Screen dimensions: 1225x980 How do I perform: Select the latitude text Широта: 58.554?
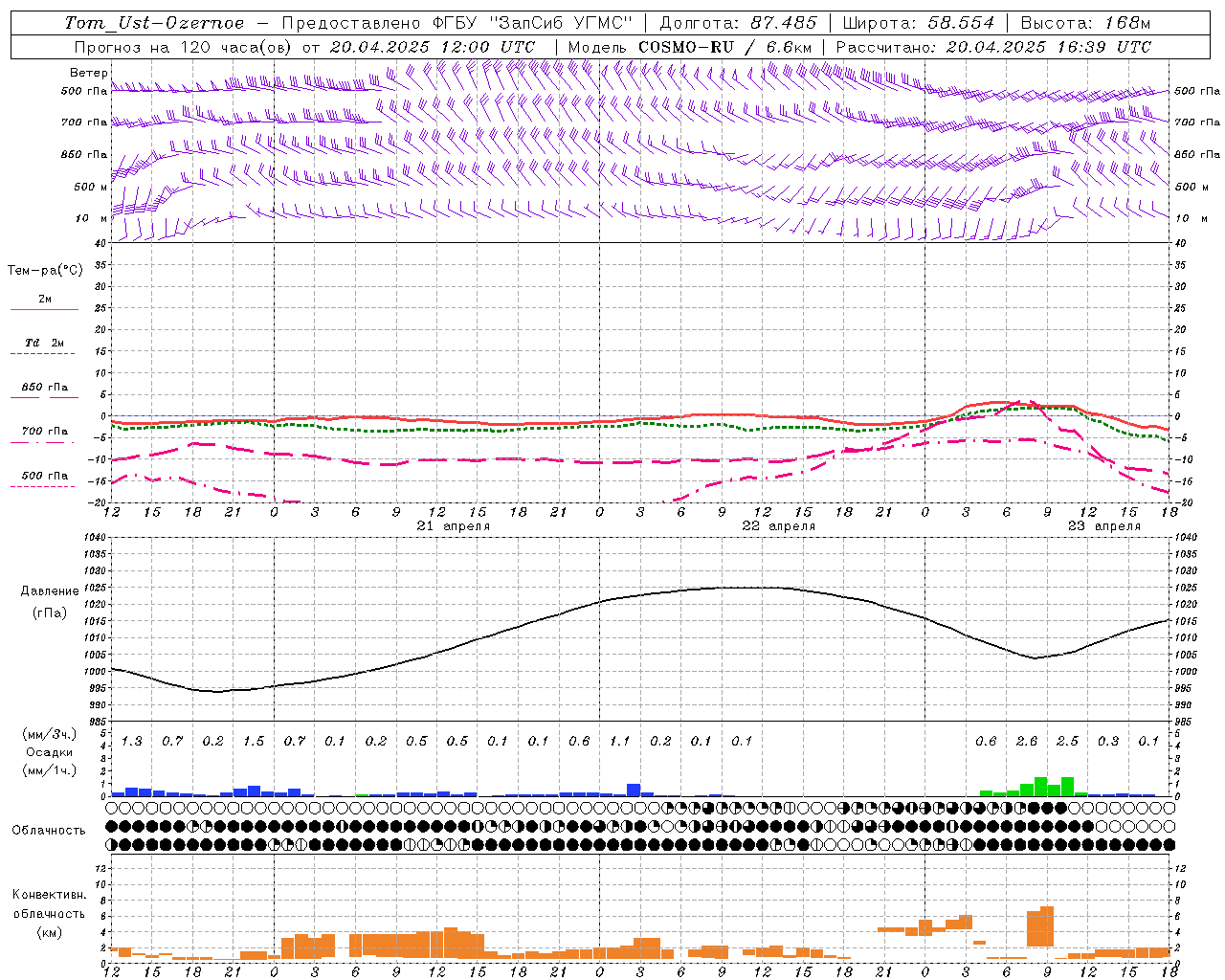pyautogui.click(x=918, y=23)
